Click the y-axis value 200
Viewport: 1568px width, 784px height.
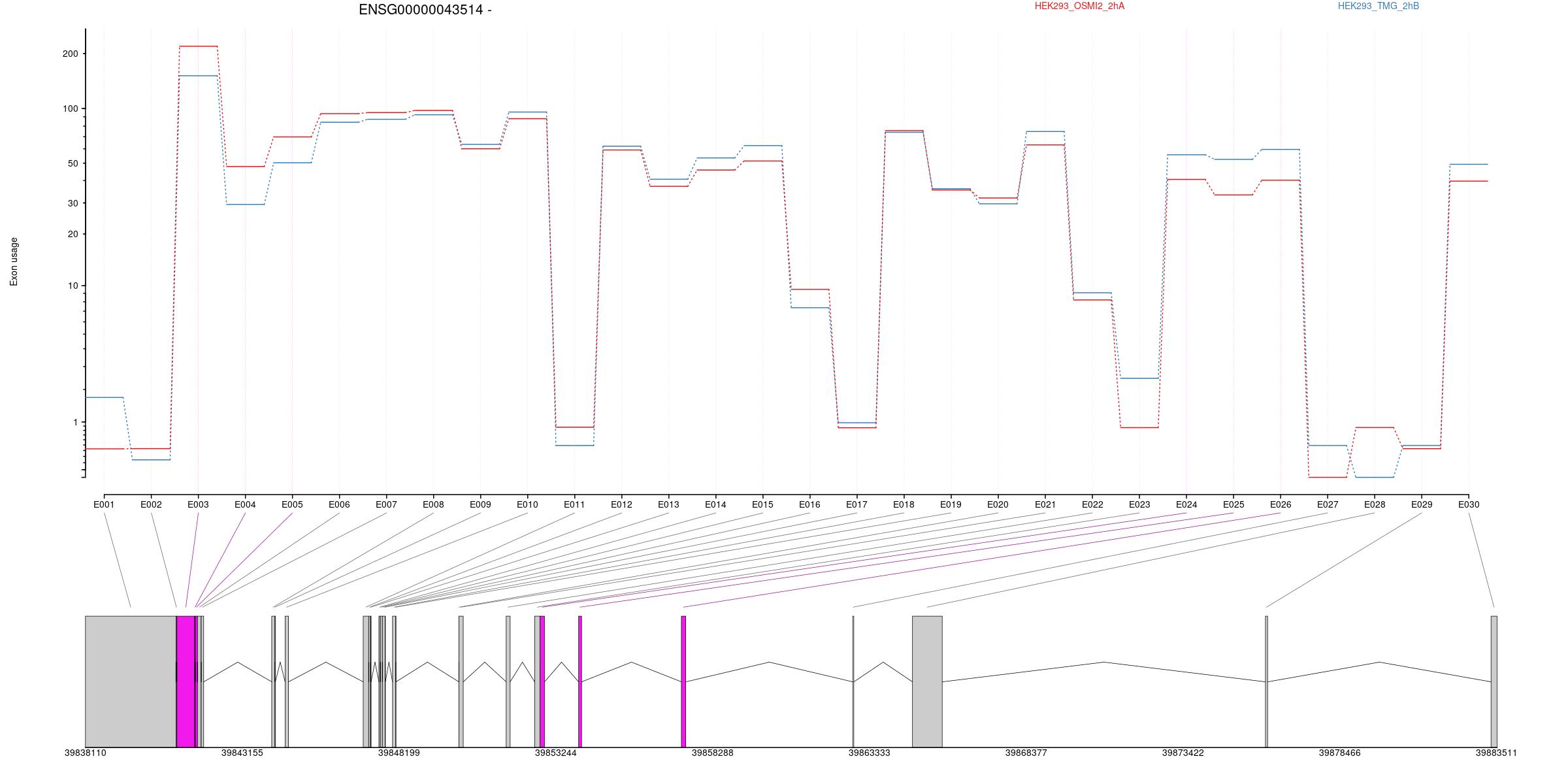point(70,54)
